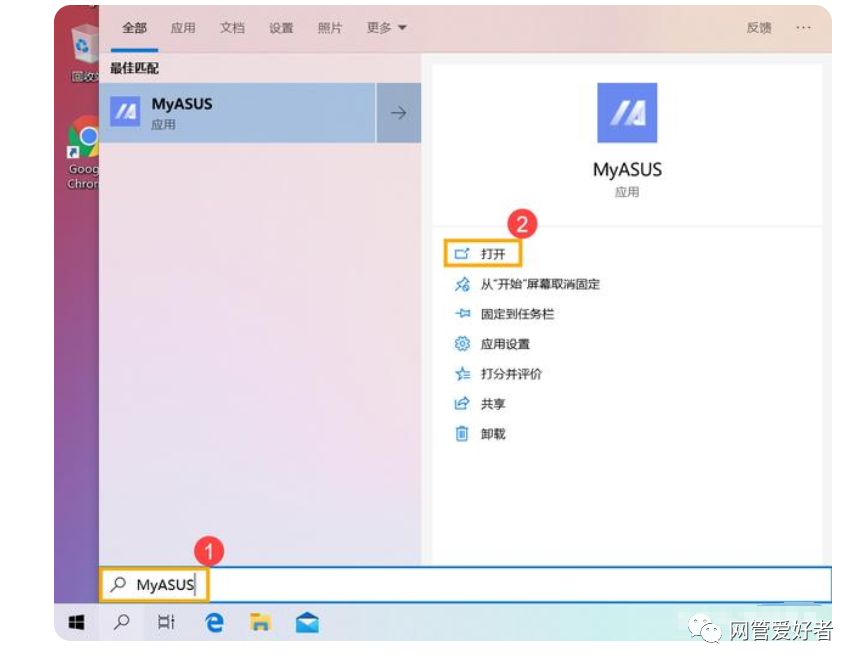Screen dimensions: 861x668
Task: Click the large MyASUS app icon in preview
Action: pos(627,113)
